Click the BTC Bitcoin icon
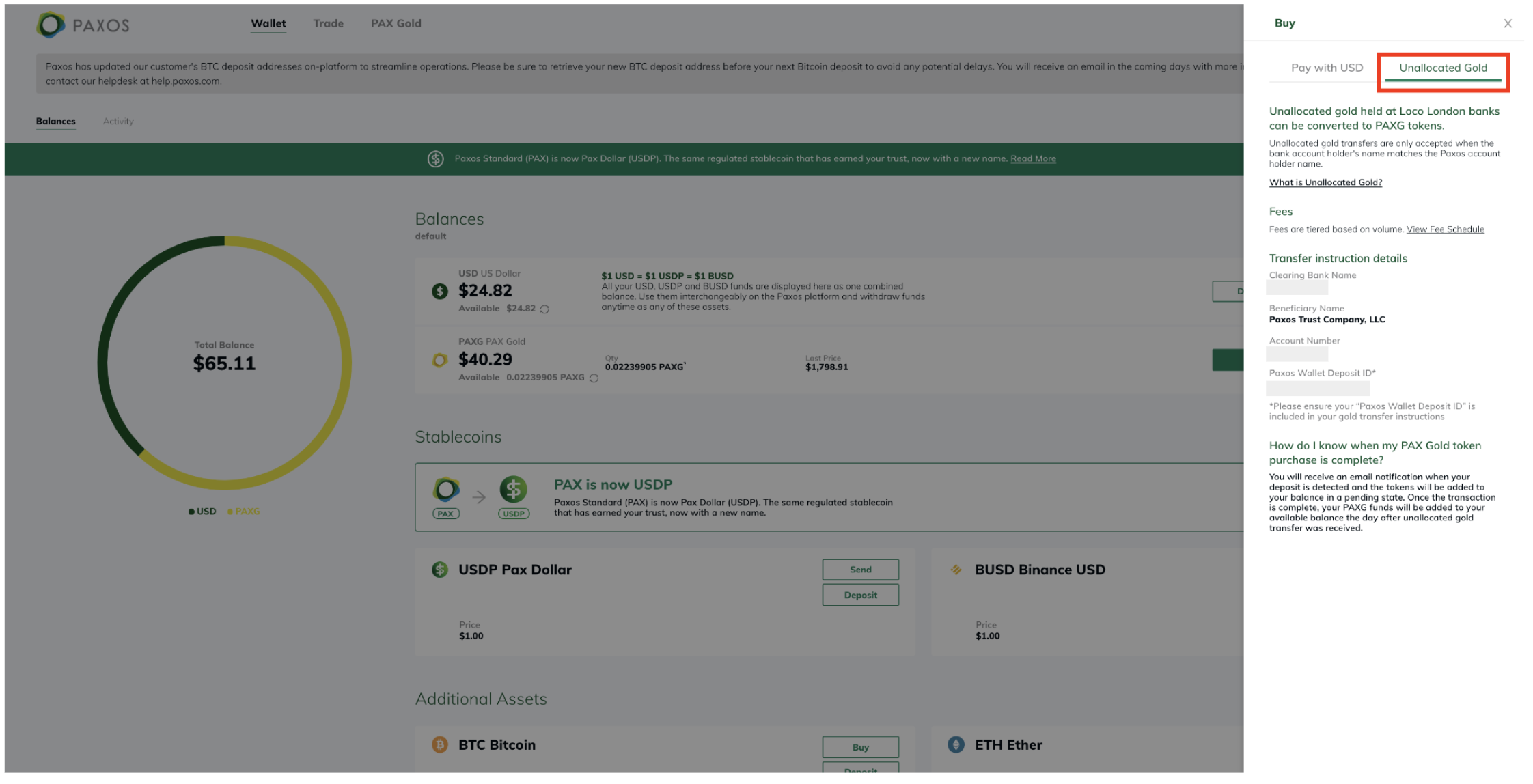This screenshot has height=784, width=1533. [x=440, y=744]
